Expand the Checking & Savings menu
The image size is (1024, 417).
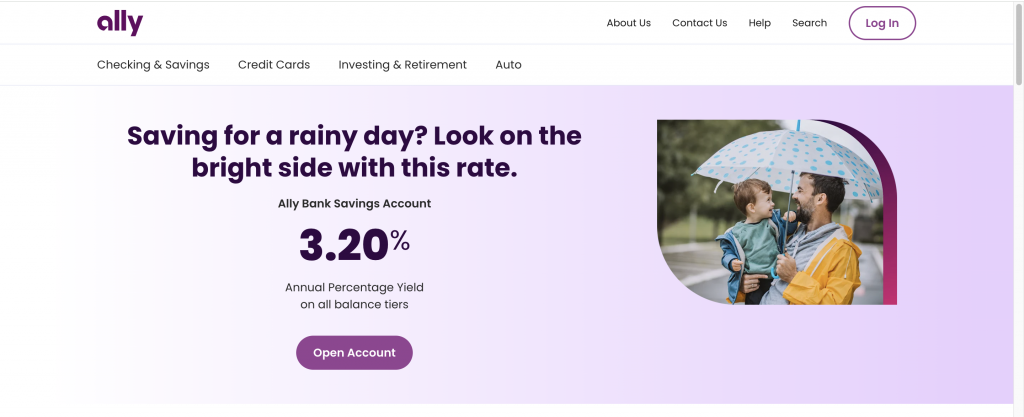pyautogui.click(x=153, y=65)
